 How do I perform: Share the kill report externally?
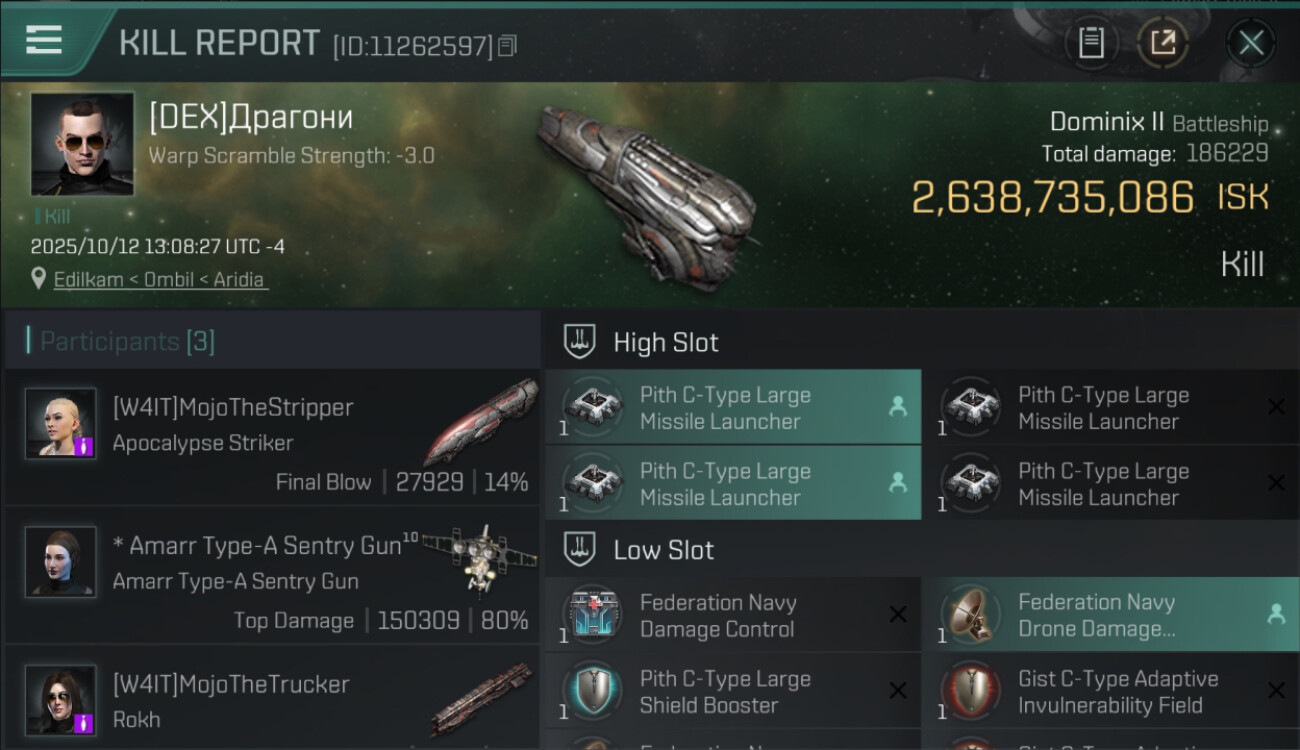click(x=1163, y=43)
